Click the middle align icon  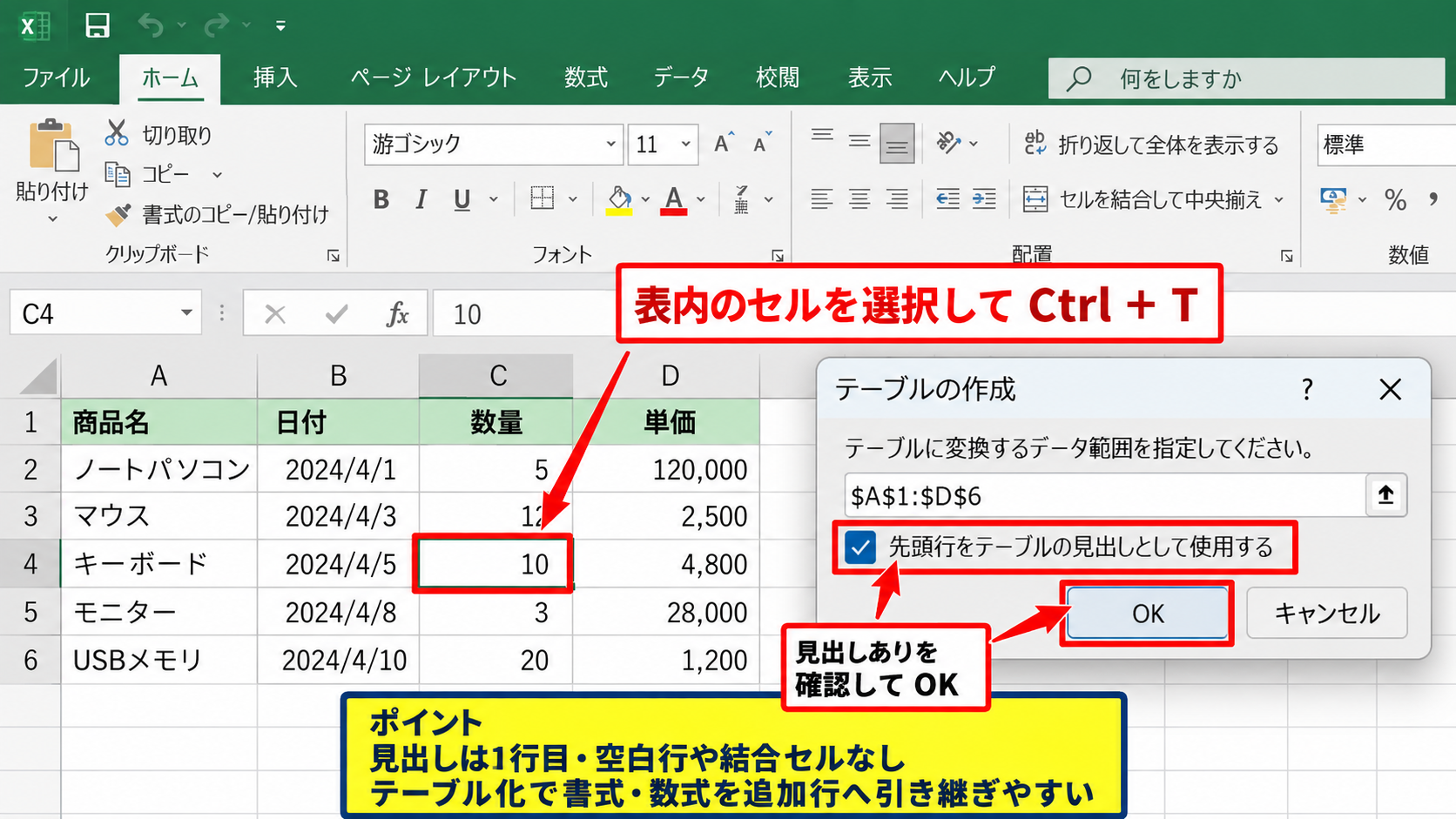859,142
